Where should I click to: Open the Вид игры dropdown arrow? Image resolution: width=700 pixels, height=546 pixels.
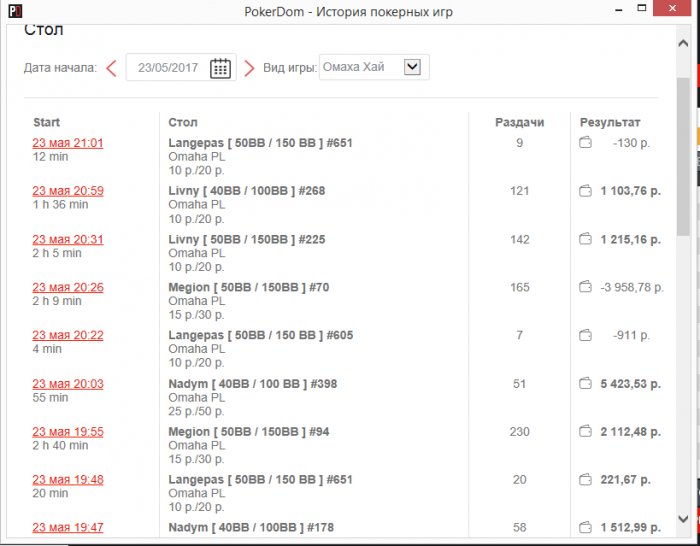(x=412, y=67)
